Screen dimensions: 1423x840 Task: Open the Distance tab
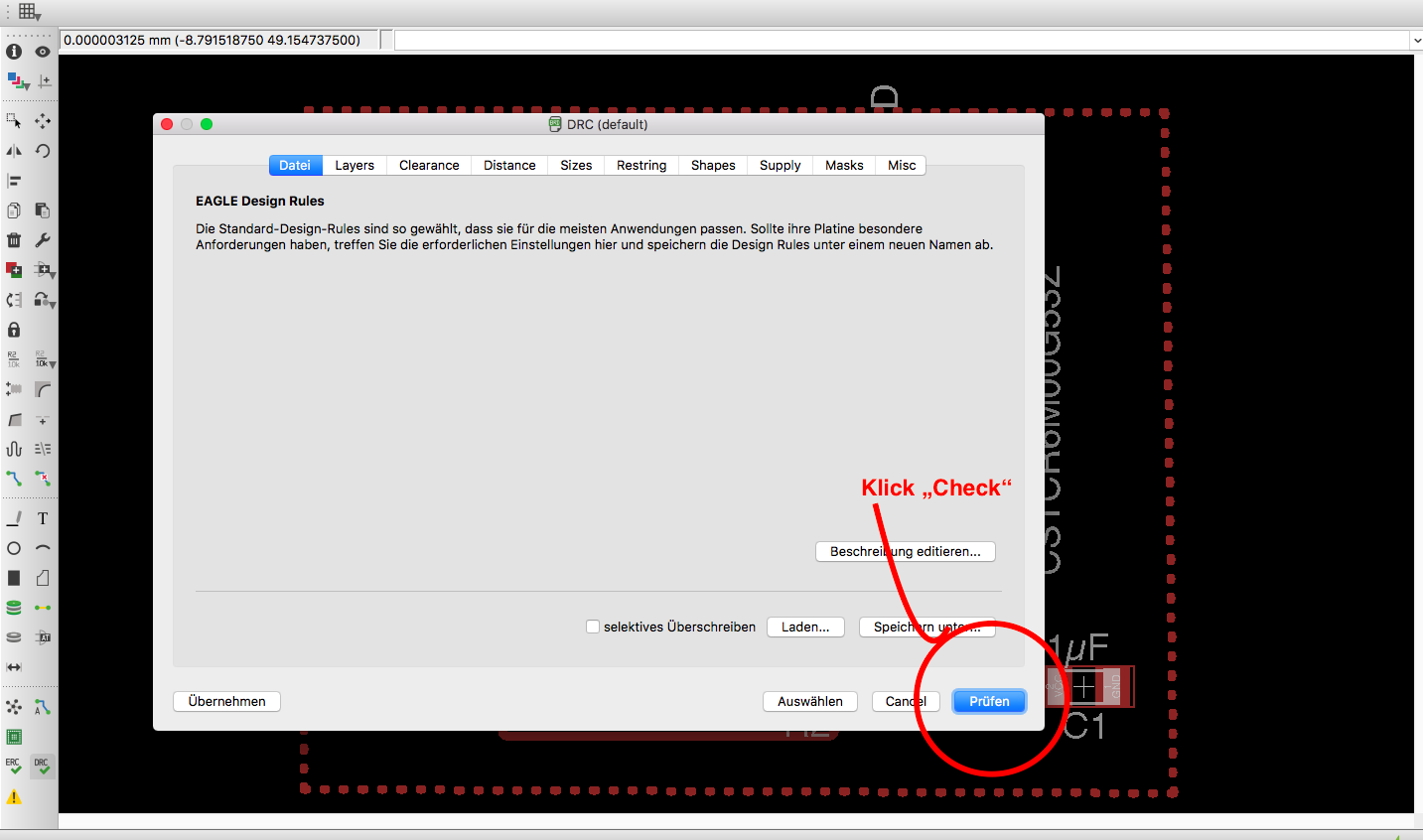pos(509,165)
